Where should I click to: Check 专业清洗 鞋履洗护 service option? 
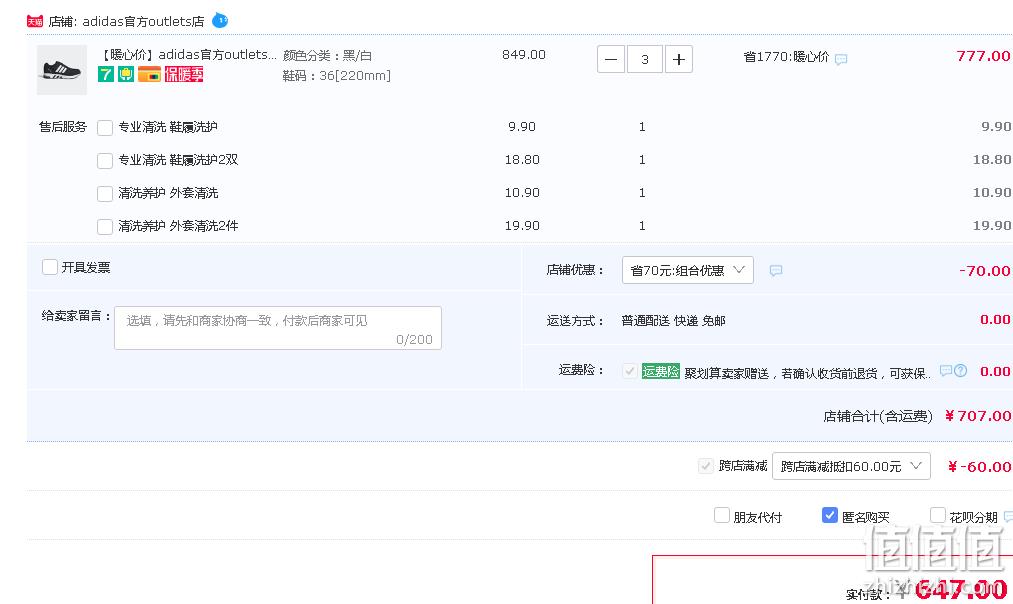coord(105,127)
